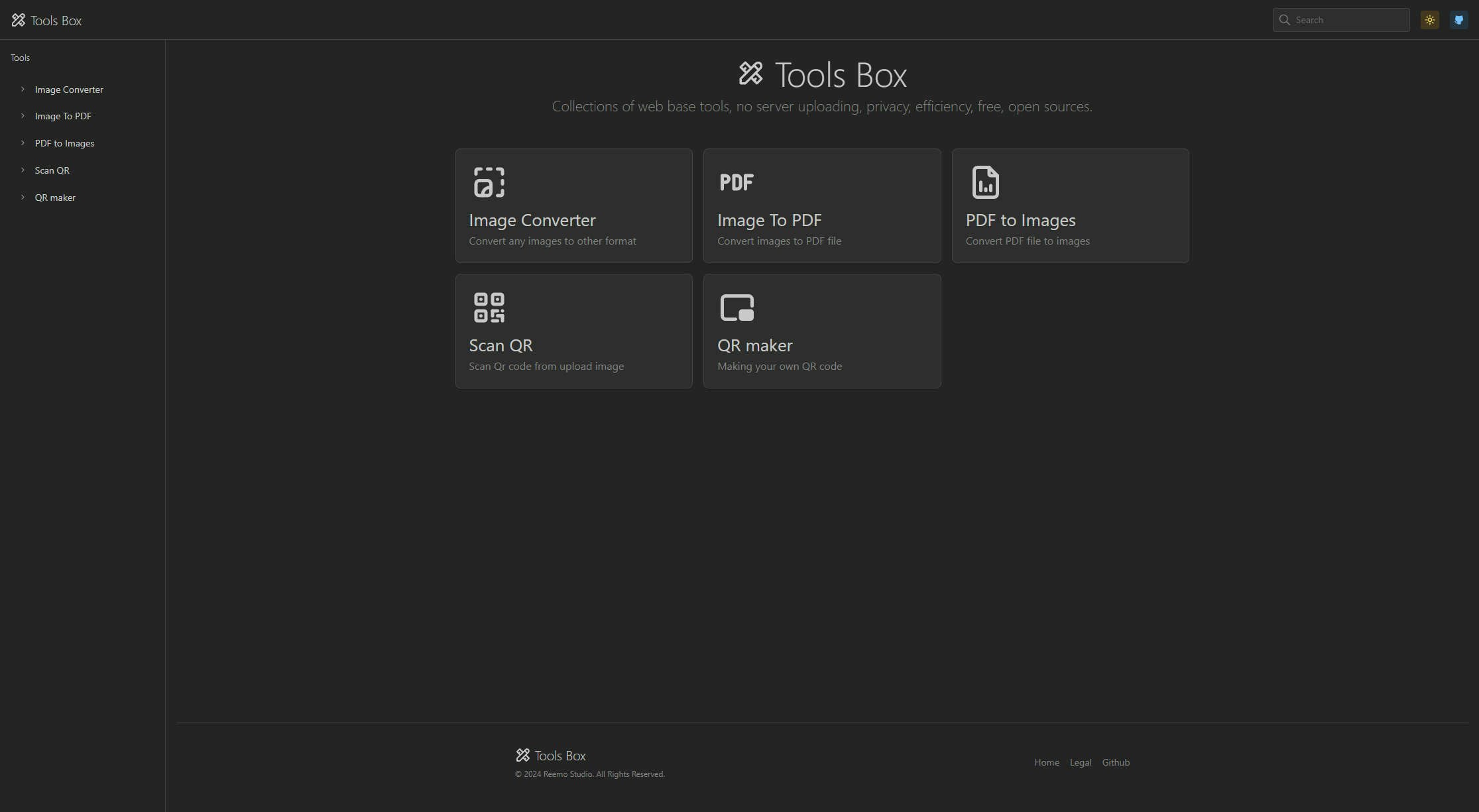Click the file chart icon on PDF to Images card
This screenshot has height=812, width=1479.
coord(985,182)
